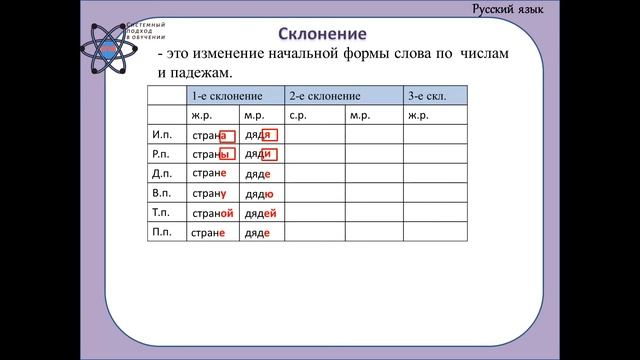Screen dimensions: 640x360
Task: Select the 'В.п.' case row label
Action: point(162,193)
